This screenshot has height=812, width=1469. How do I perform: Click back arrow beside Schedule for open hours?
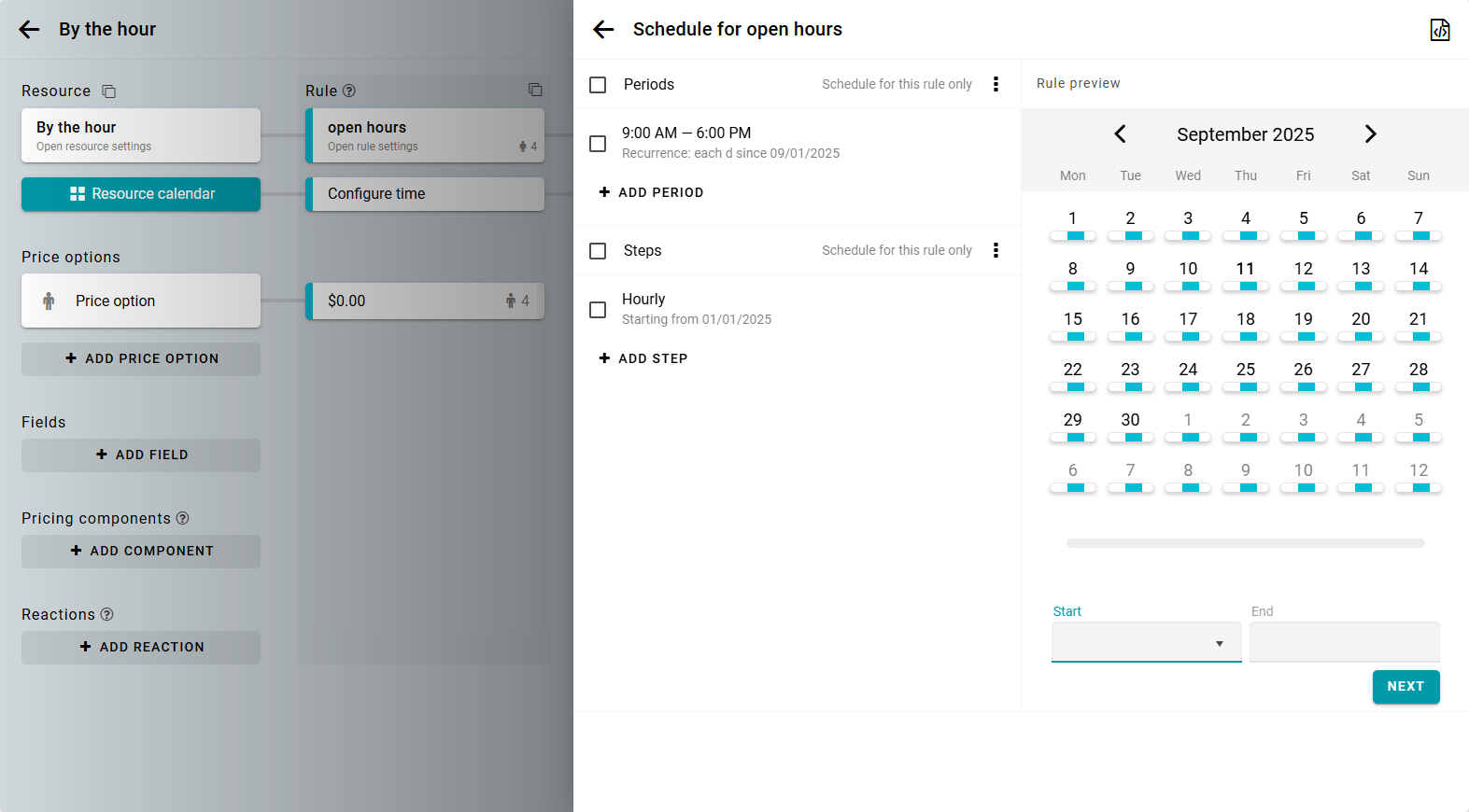(x=603, y=30)
